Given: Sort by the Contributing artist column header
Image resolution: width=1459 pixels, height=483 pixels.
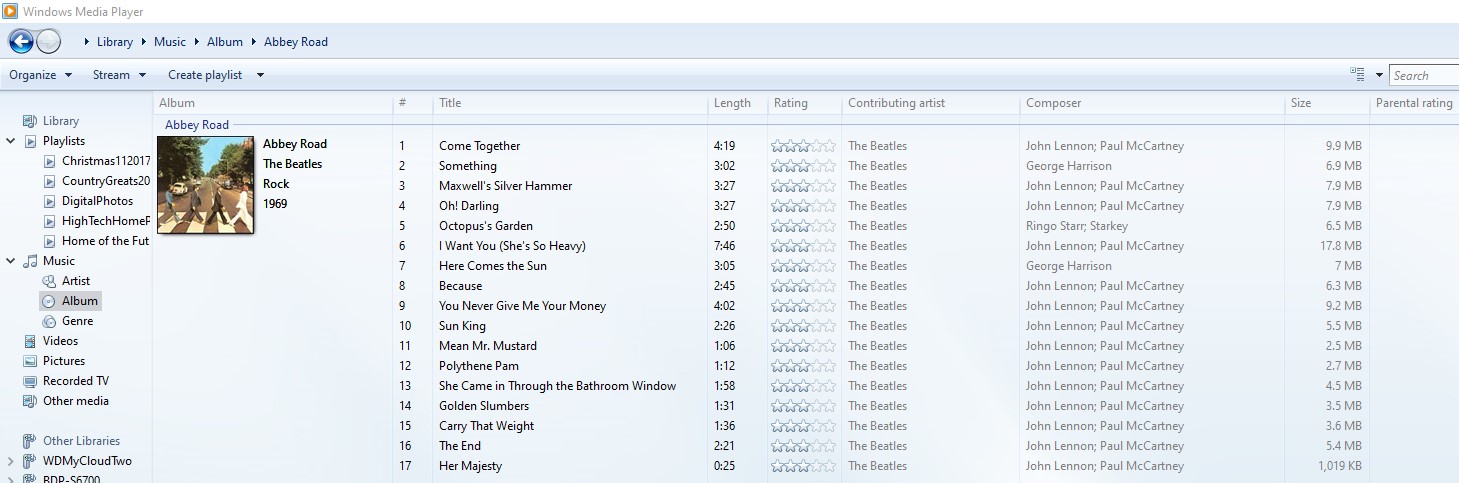Looking at the screenshot, I should pyautogui.click(x=930, y=103).
